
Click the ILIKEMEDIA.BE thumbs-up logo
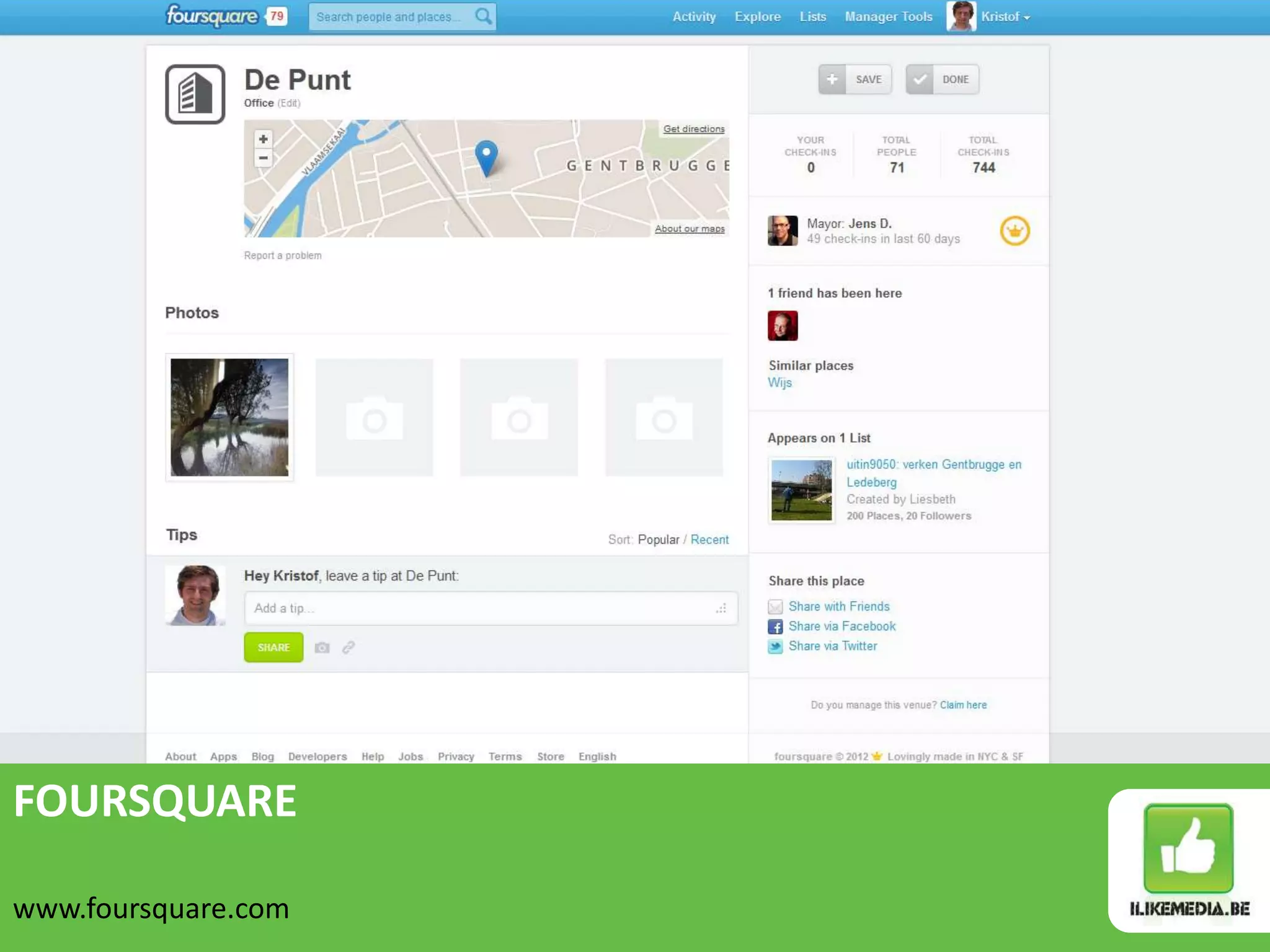1189,860
